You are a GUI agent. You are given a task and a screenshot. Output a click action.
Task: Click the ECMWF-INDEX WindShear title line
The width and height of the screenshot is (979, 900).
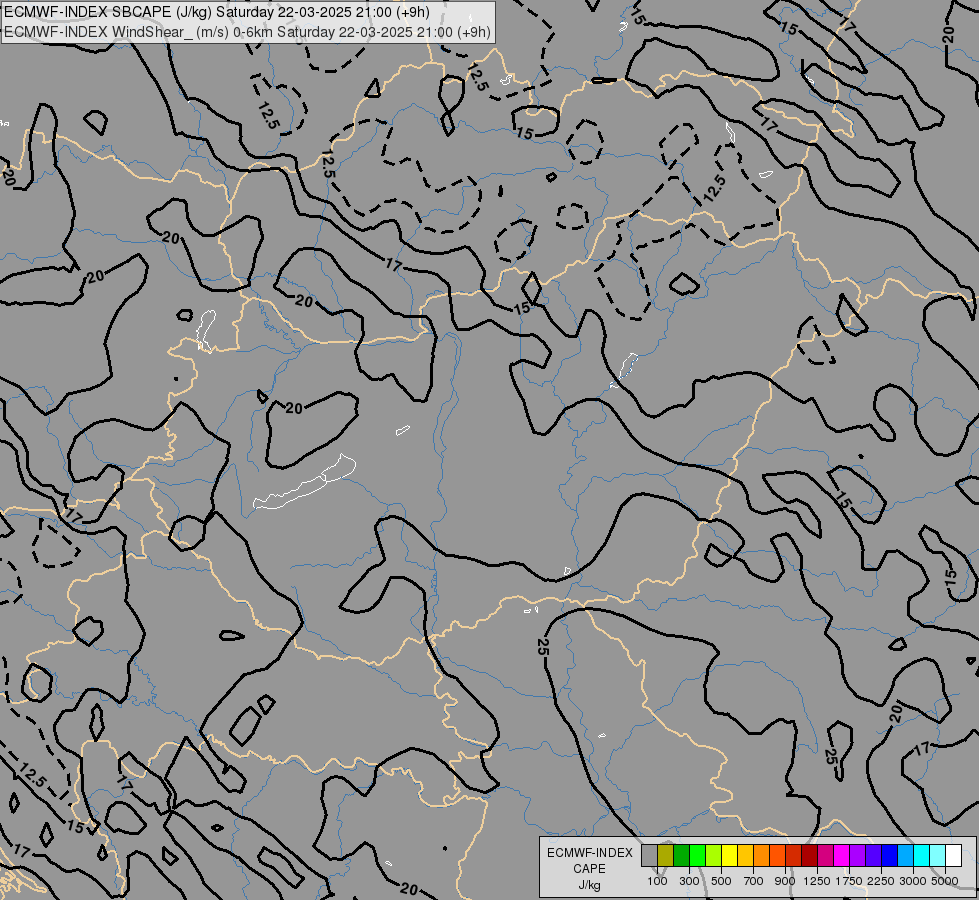pyautogui.click(x=247, y=31)
